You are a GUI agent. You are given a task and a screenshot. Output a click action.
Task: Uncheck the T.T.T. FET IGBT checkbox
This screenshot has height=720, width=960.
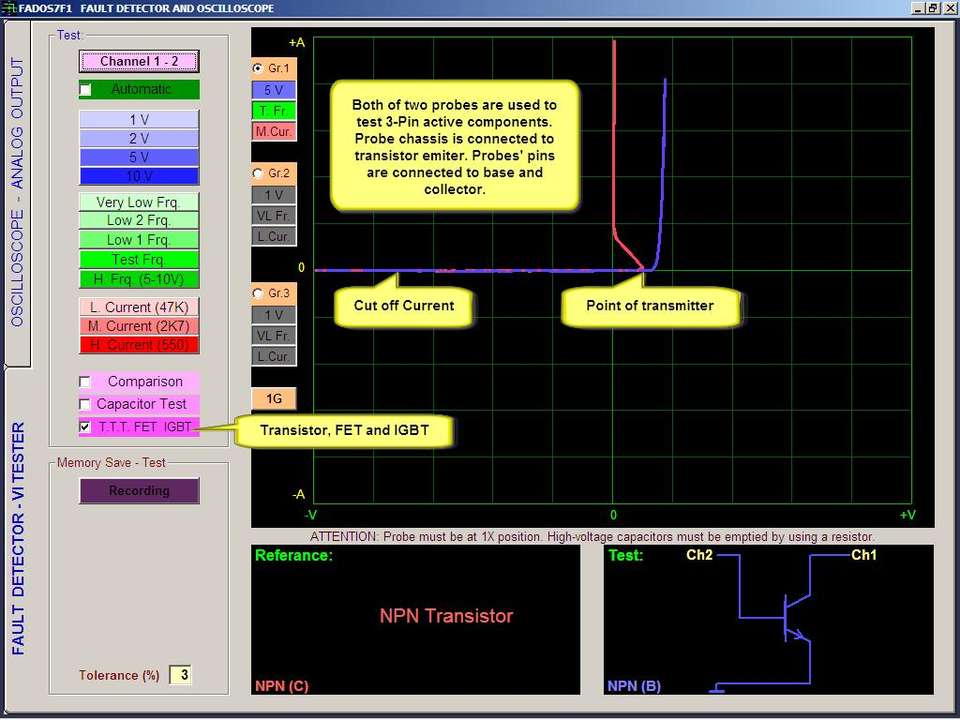86,427
